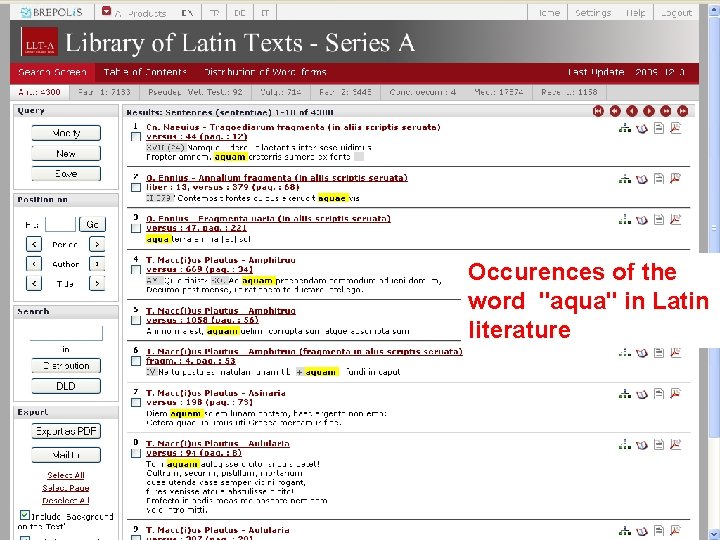Go to last results page navigation icon
Viewport: 720px width, 540px height.
click(682, 111)
